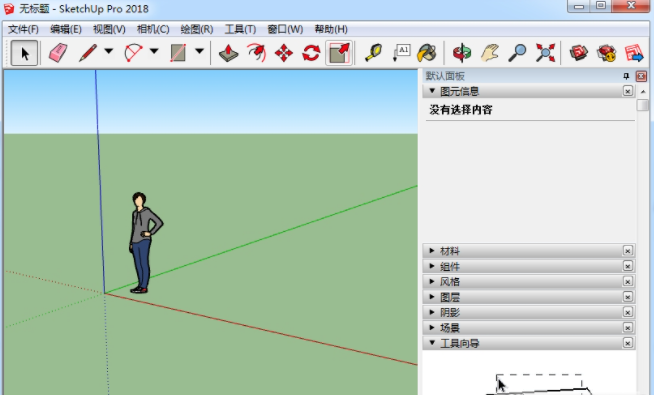Image resolution: width=654 pixels, height=395 pixels.
Task: Collapse the 图元信息 panel
Action: click(x=432, y=91)
